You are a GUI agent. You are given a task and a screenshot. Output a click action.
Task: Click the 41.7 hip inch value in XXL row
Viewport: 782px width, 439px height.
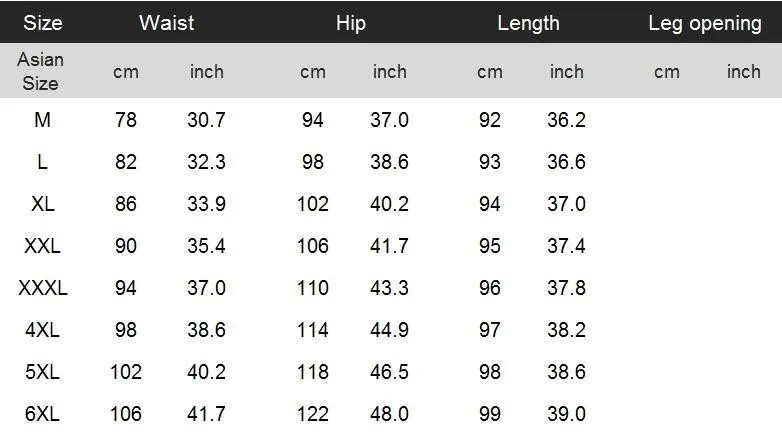click(389, 245)
